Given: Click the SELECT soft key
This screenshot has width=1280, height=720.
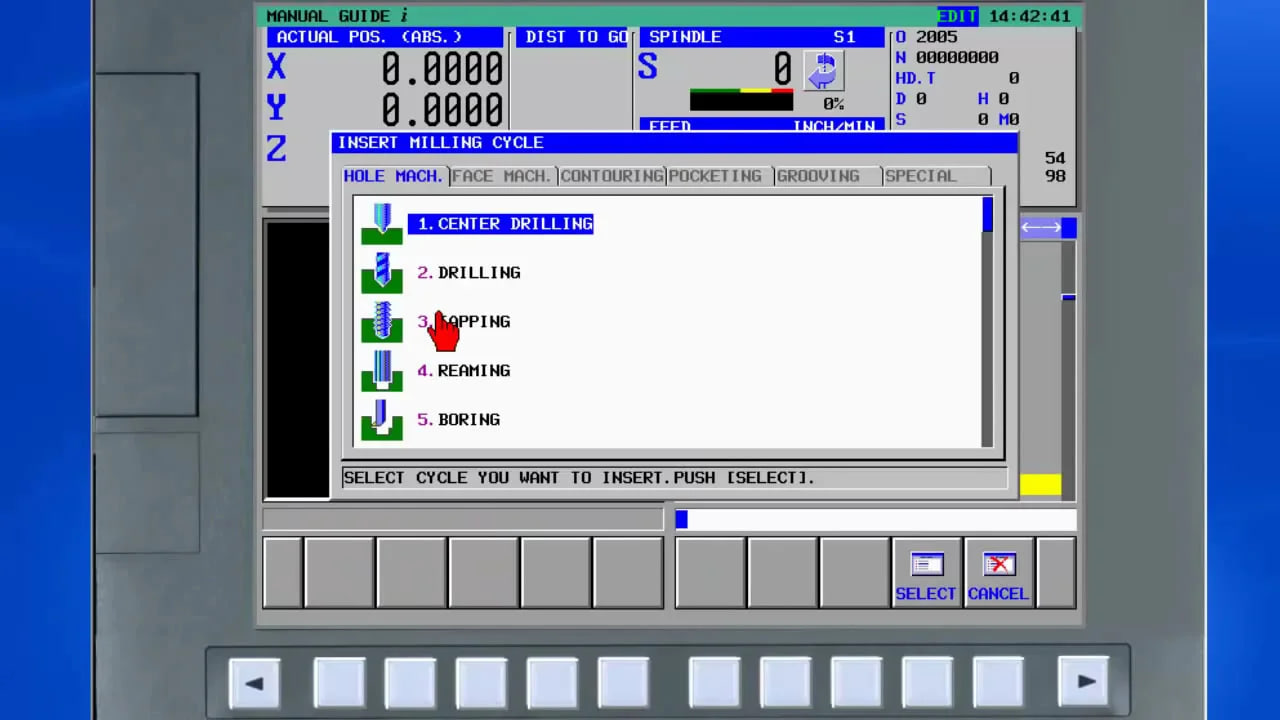Looking at the screenshot, I should pyautogui.click(x=926, y=574).
